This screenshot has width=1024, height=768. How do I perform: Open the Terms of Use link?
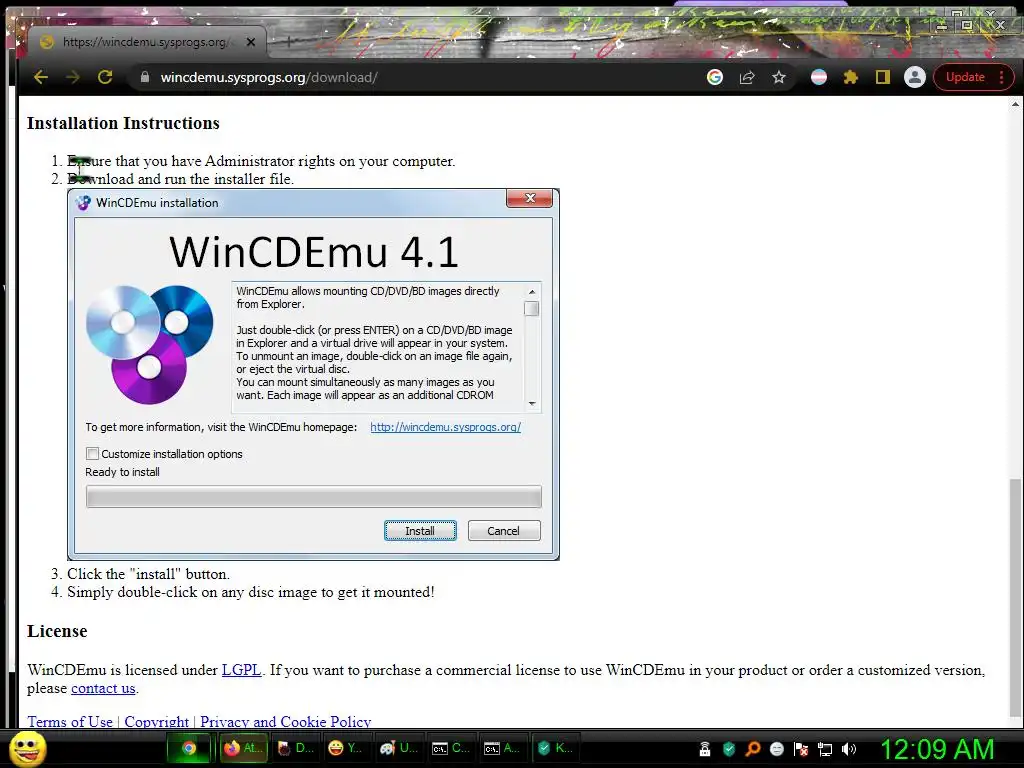(70, 722)
